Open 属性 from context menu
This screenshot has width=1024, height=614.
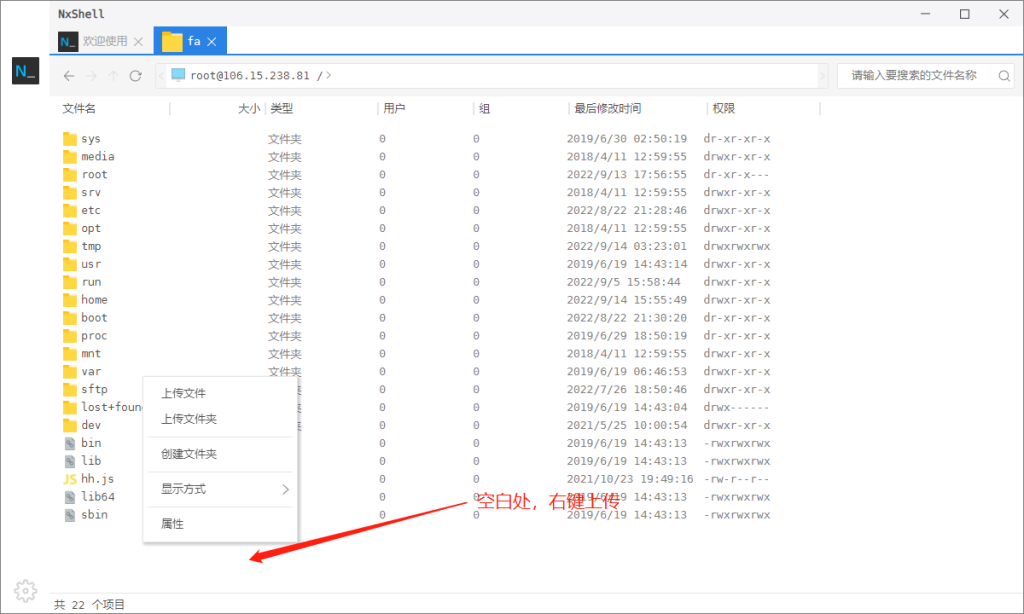(x=172, y=524)
